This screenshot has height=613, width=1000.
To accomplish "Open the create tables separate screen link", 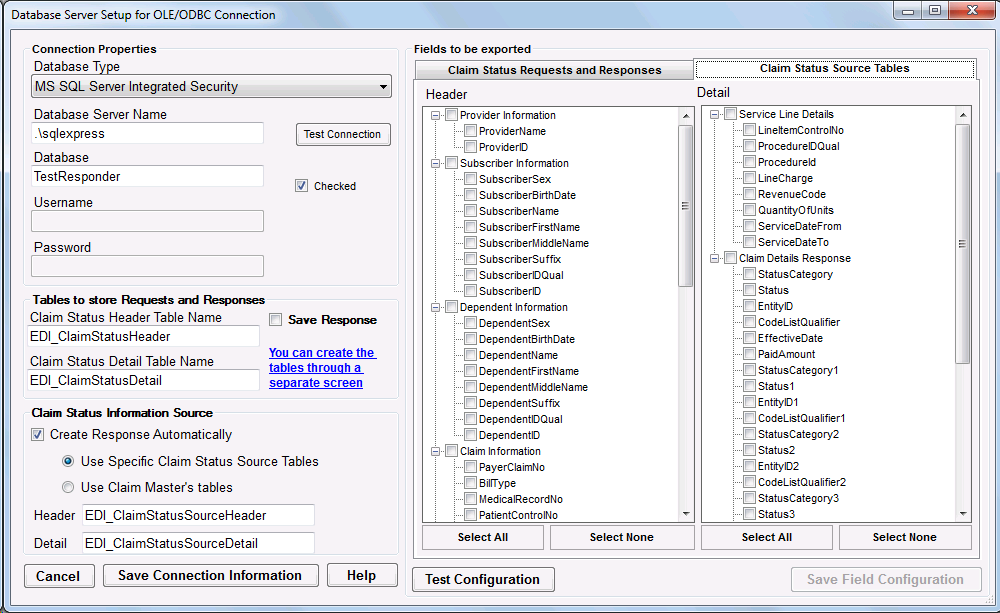I will coord(322,367).
